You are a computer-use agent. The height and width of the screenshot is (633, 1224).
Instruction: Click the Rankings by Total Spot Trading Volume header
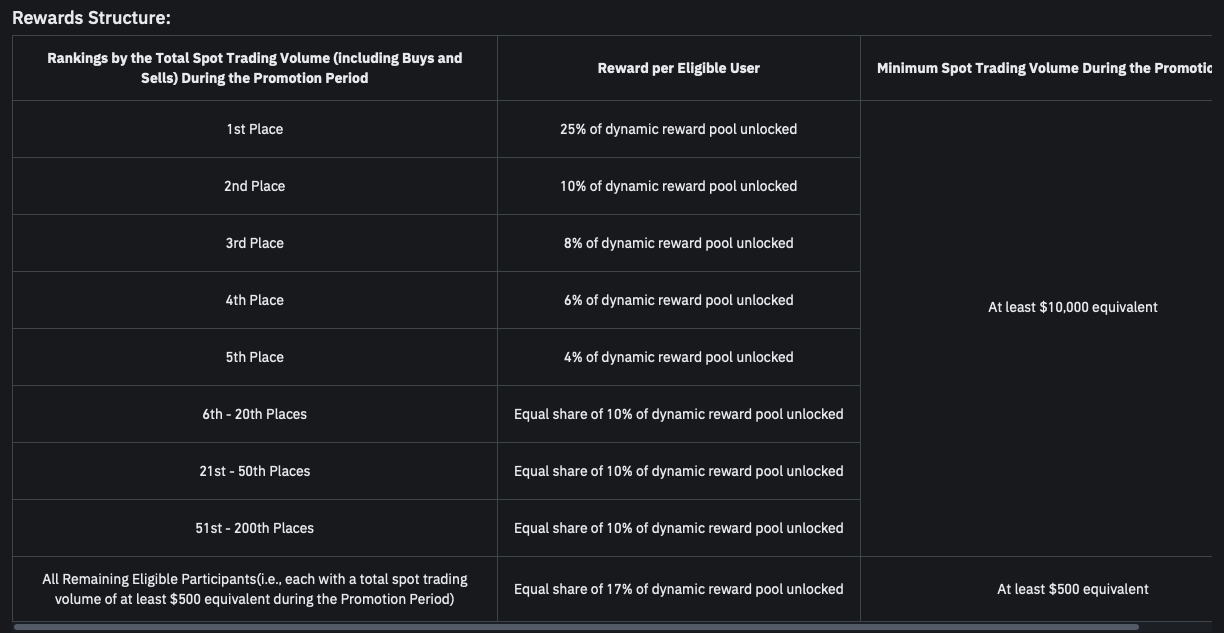pos(254,68)
